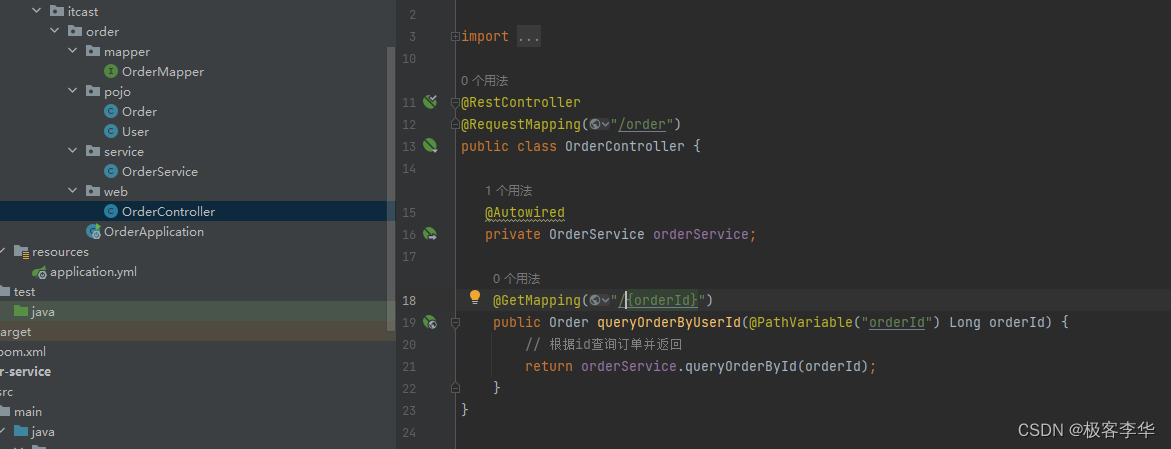Click the resources folder icon
Viewport: 1171px width, 449px height.
(x=21, y=252)
